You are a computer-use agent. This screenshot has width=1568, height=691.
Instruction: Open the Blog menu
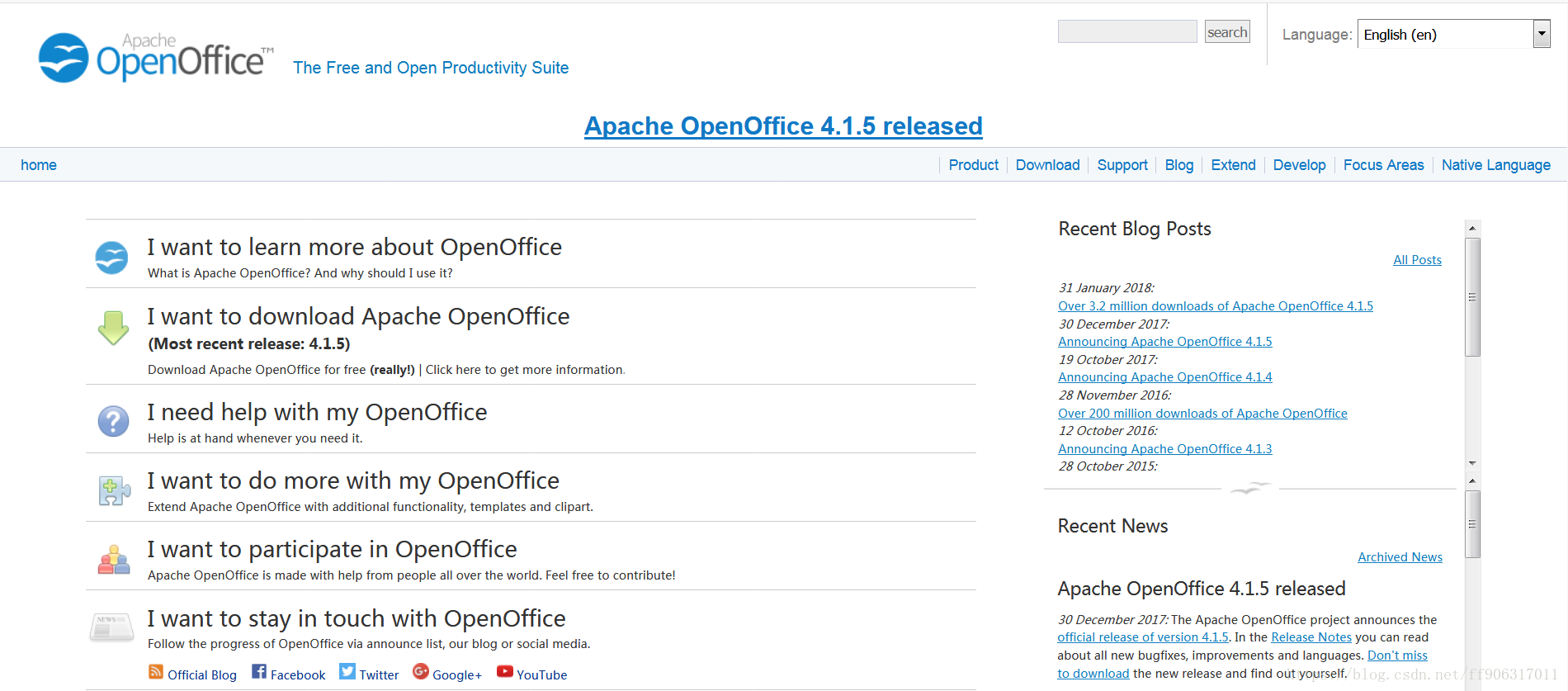pyautogui.click(x=1179, y=165)
